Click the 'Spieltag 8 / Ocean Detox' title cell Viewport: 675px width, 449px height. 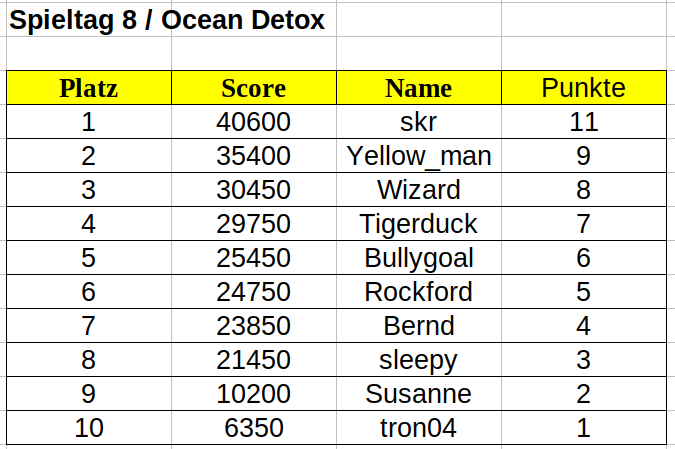point(166,21)
